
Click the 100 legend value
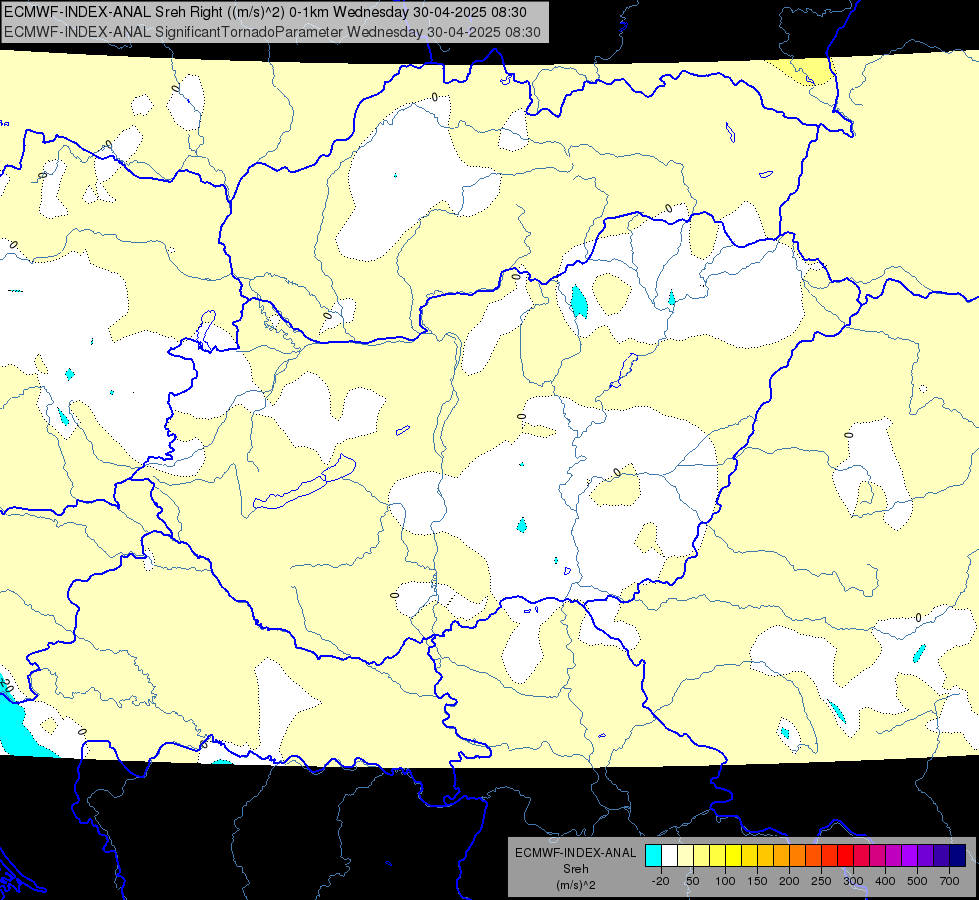point(725,881)
